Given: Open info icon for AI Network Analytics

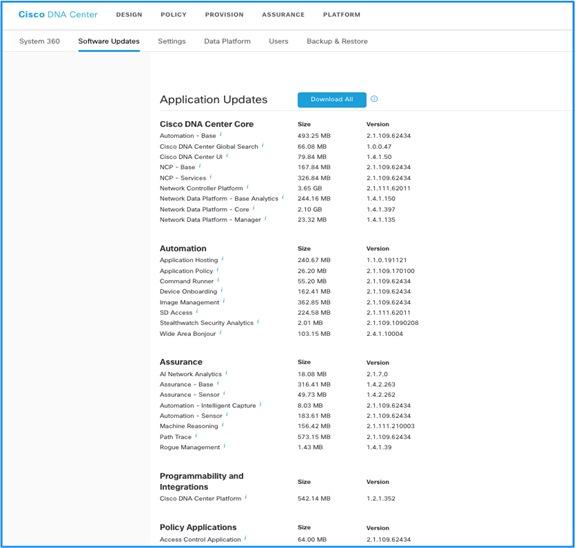Looking at the screenshot, I should (x=226, y=373).
